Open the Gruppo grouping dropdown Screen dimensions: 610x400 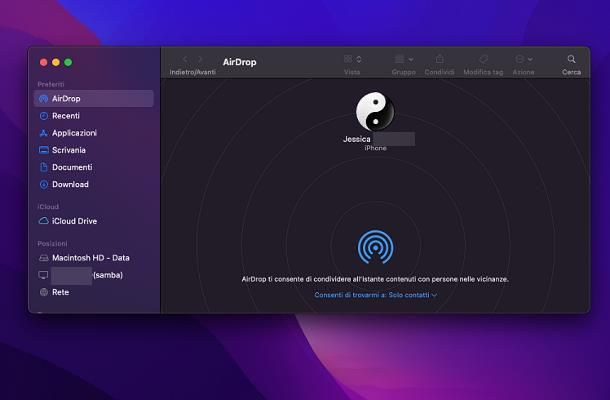(404, 59)
